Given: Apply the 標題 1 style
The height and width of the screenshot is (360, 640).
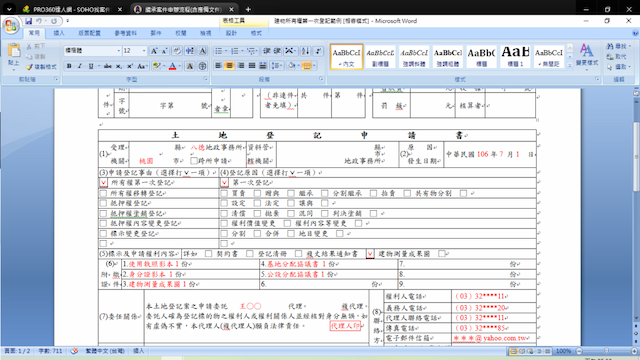Looking at the screenshot, I should coord(515,56).
